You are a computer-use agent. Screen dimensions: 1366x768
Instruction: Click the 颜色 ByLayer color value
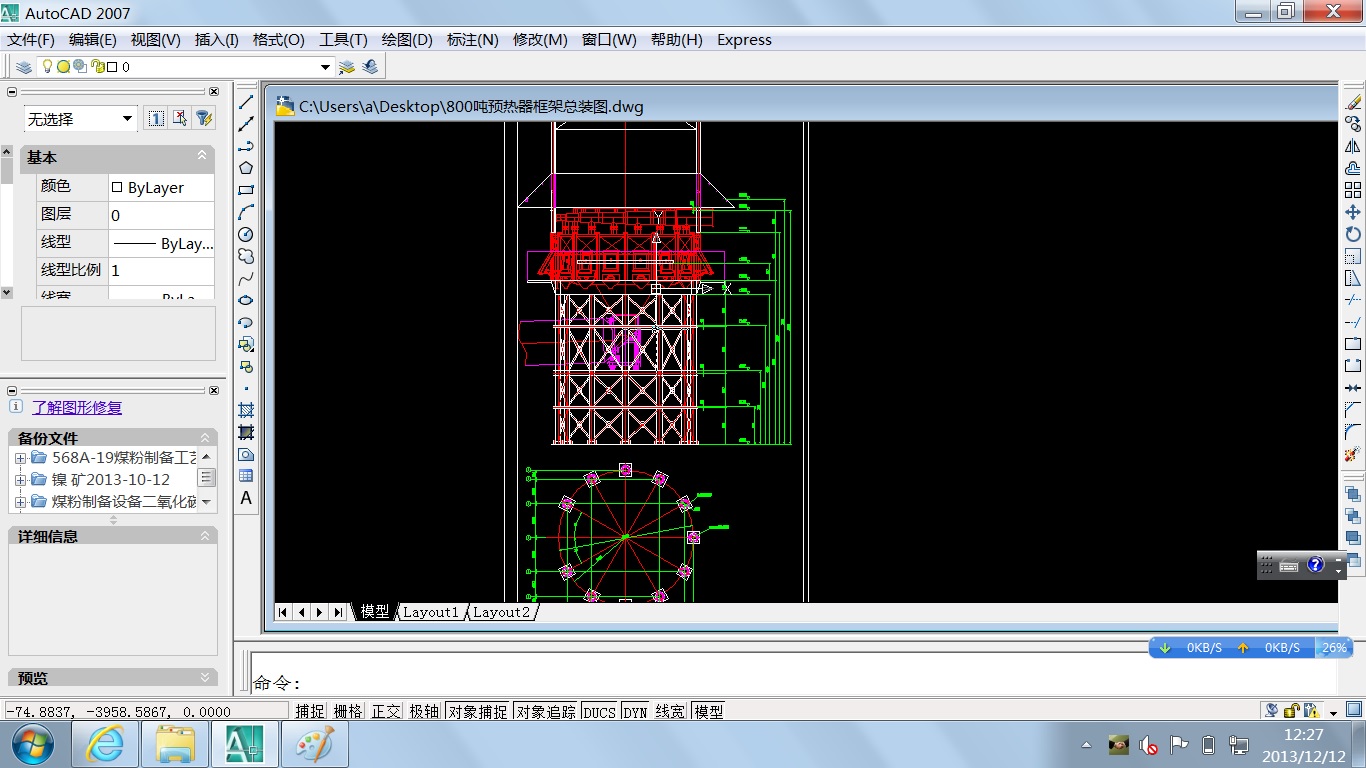[x=161, y=187]
